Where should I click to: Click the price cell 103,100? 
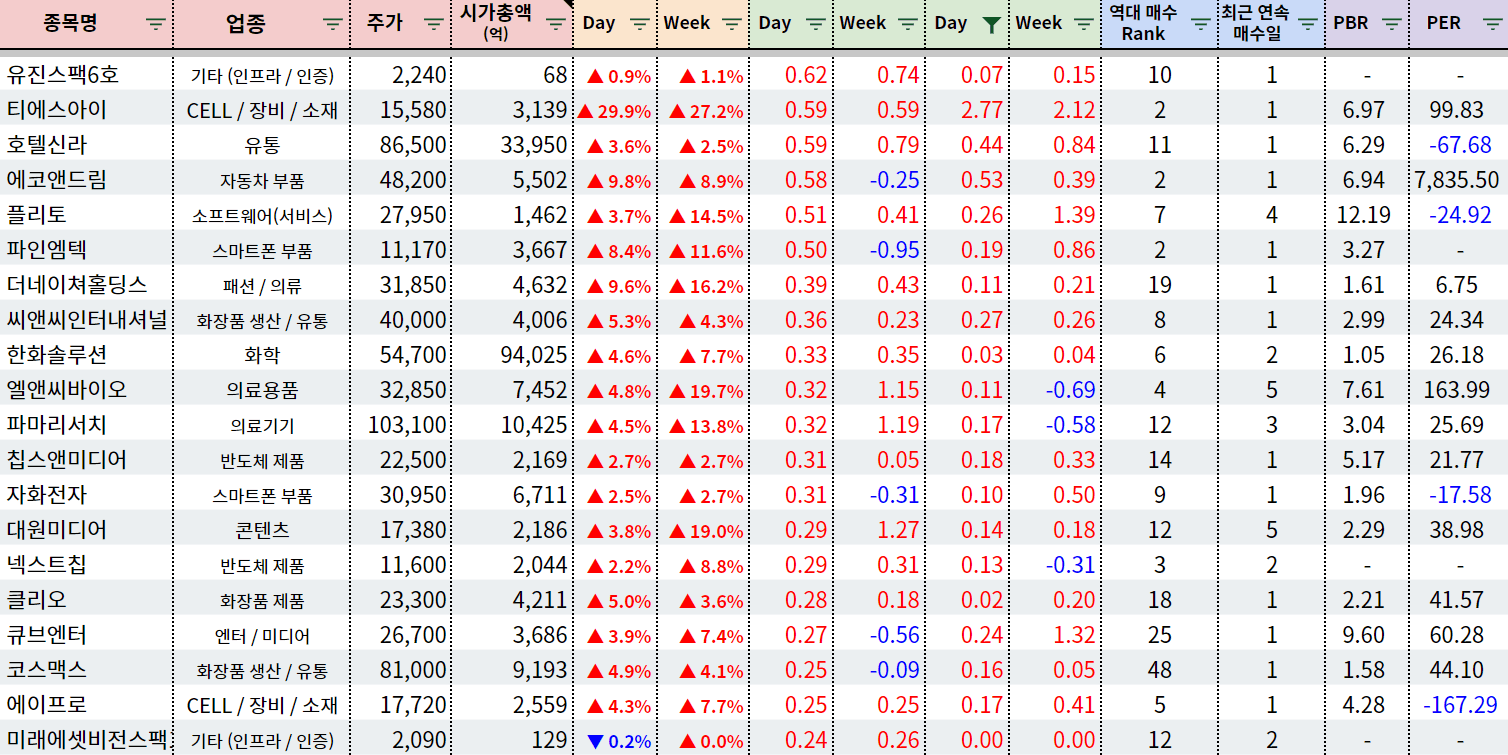400,425
